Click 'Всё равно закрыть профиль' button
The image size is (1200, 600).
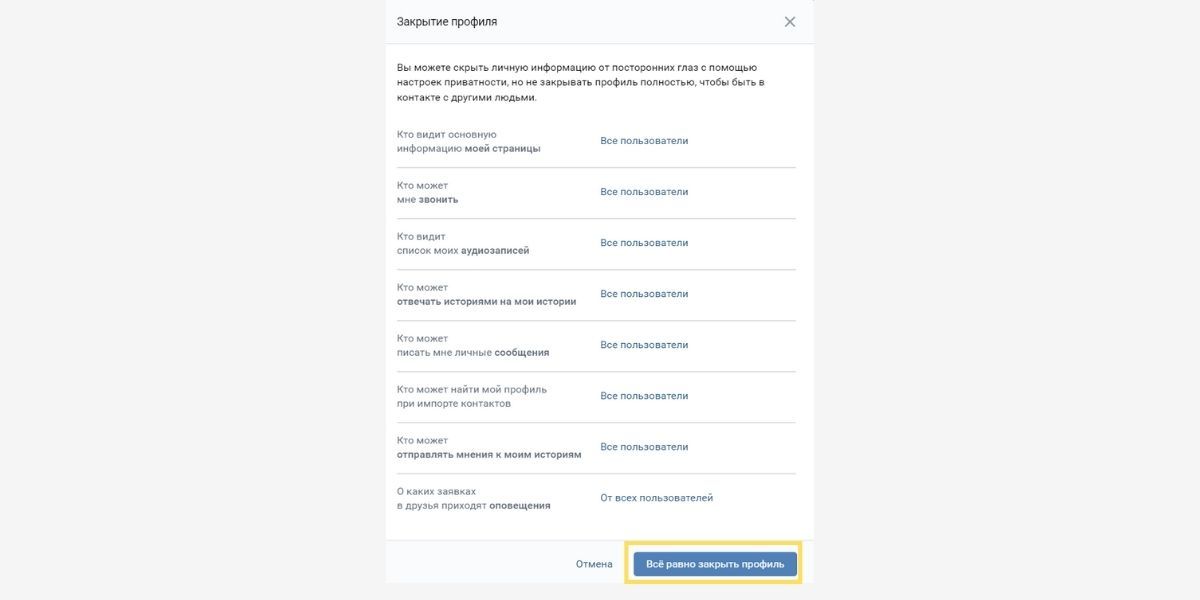pos(715,564)
